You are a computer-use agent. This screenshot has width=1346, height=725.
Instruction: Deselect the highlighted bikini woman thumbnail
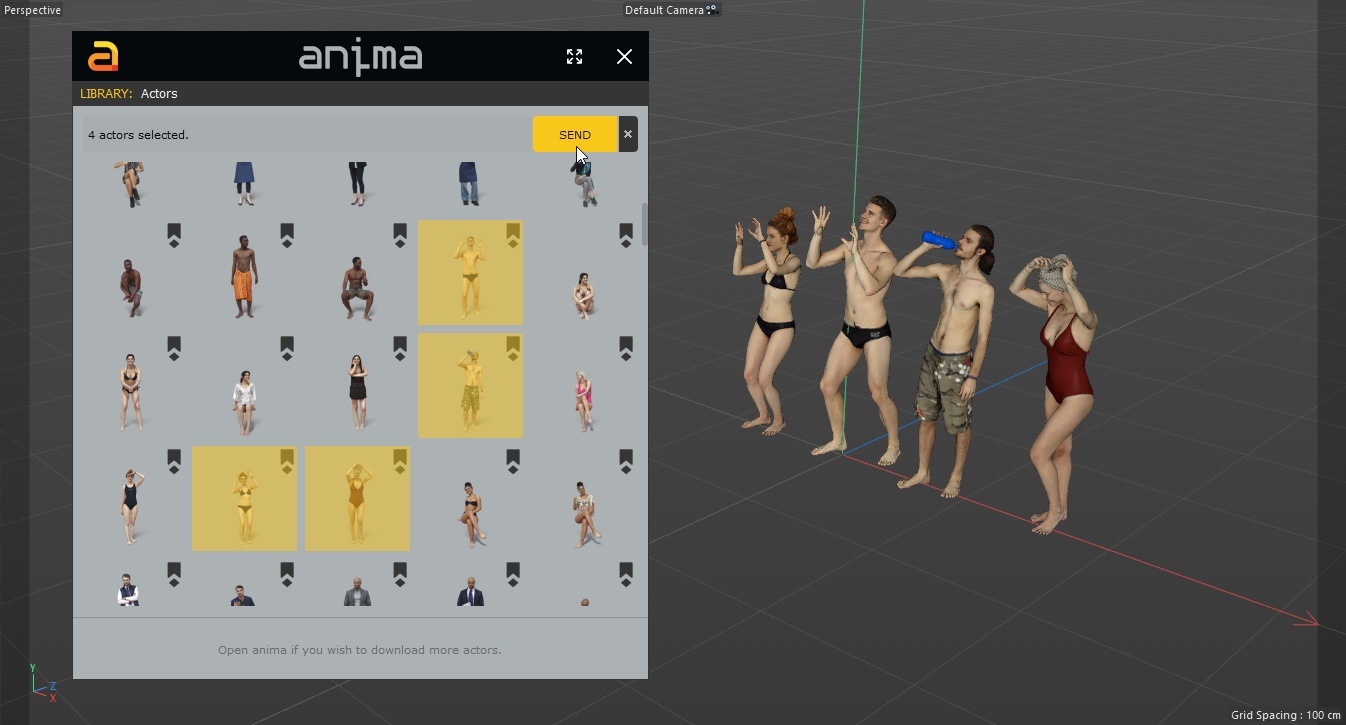(x=244, y=499)
